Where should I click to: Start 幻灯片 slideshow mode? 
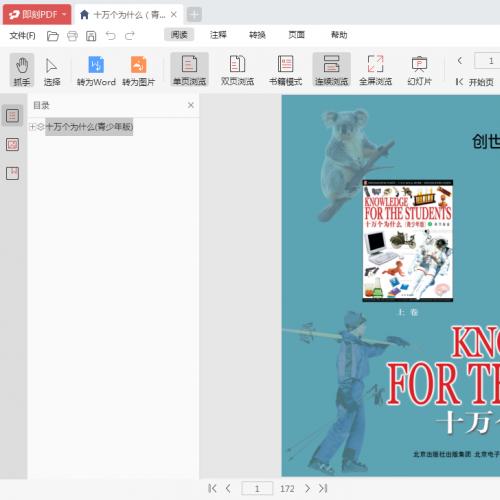coord(419,70)
